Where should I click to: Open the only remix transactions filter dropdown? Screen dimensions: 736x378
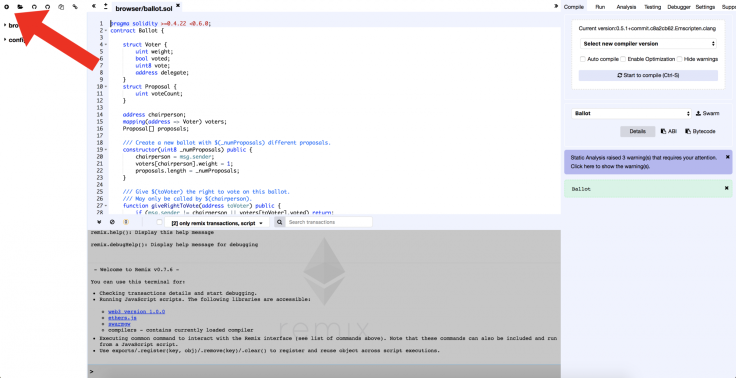[217, 223]
